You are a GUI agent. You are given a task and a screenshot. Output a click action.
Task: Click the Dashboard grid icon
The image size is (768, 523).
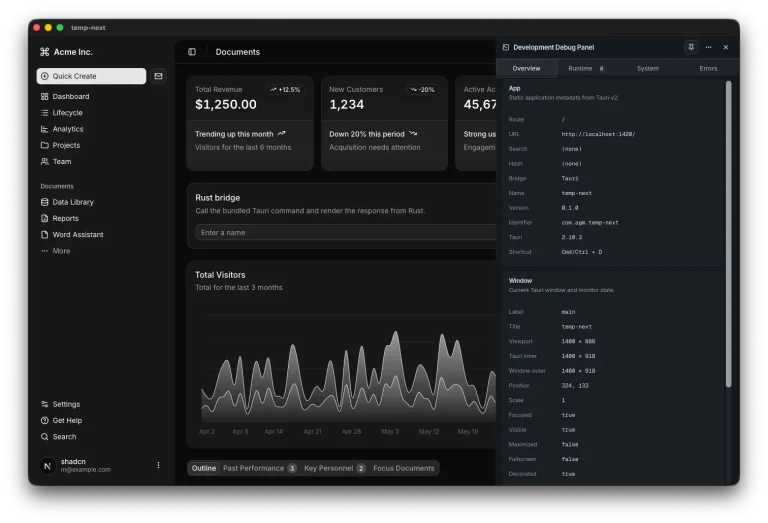tap(45, 96)
